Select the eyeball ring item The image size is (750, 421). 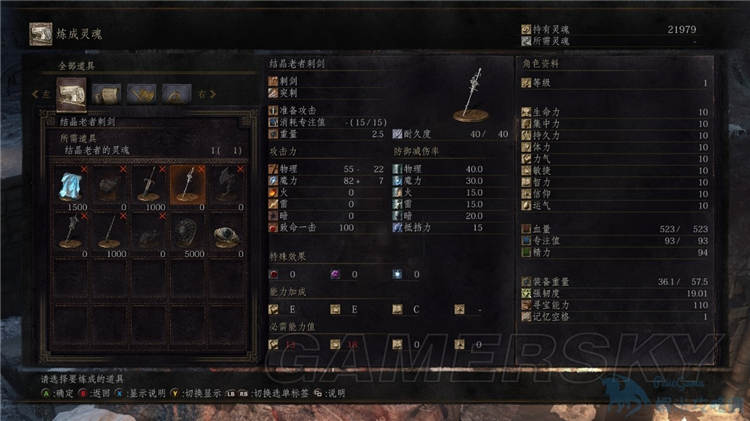pos(227,235)
